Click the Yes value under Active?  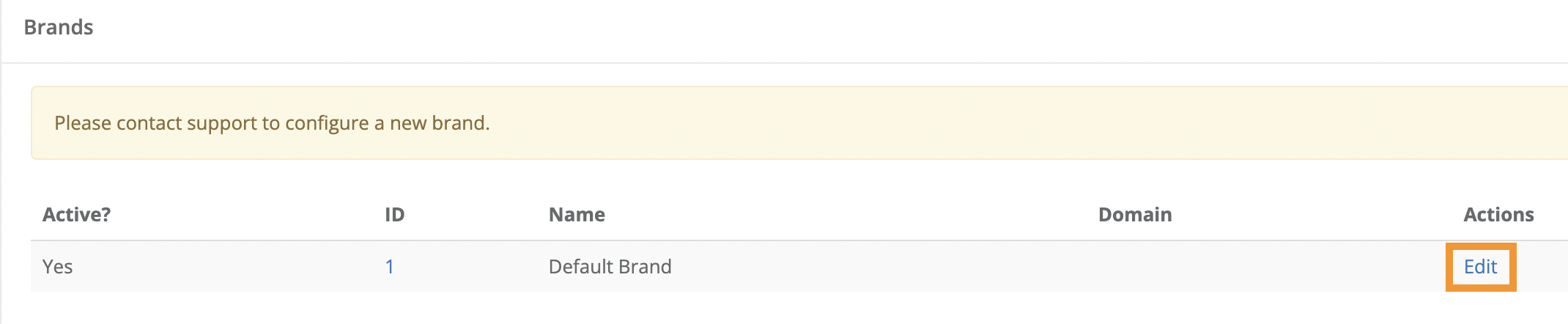point(58,267)
